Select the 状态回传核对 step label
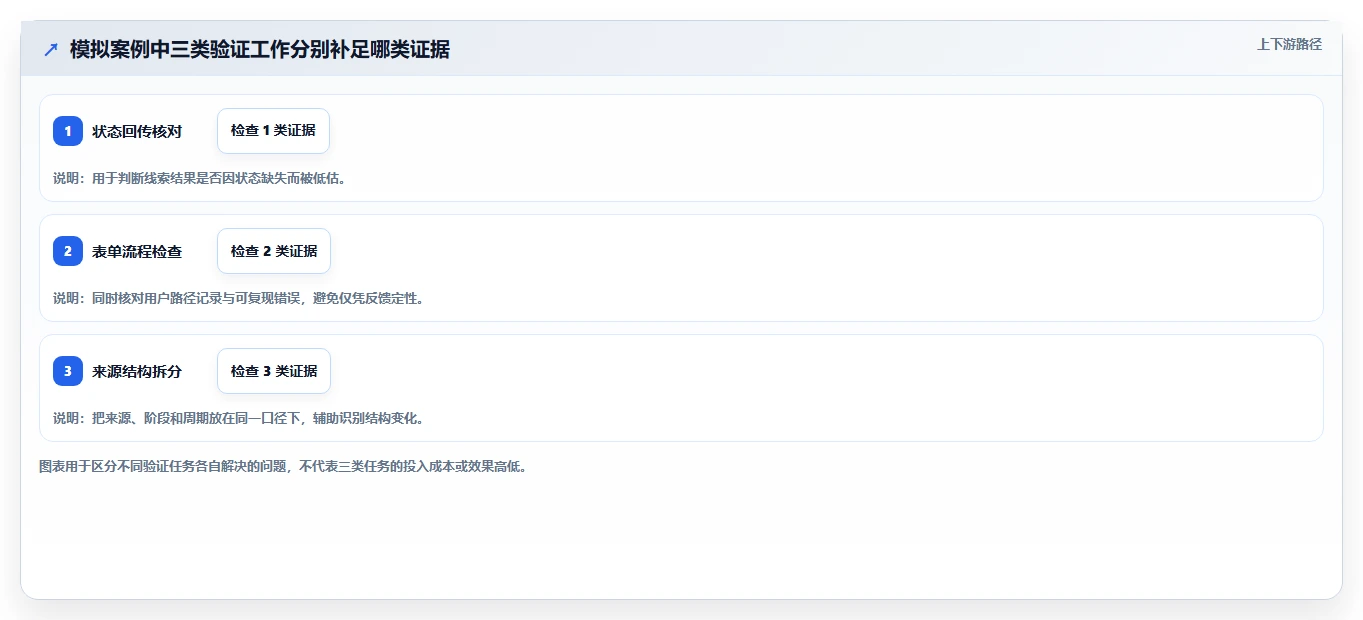 pos(137,131)
